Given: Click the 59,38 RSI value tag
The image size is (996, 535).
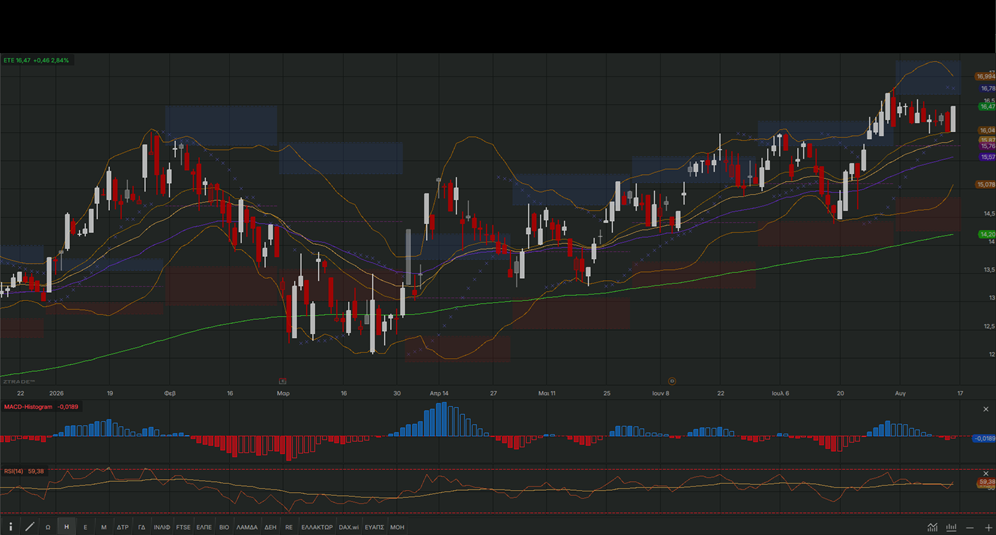Looking at the screenshot, I should 986,482.
